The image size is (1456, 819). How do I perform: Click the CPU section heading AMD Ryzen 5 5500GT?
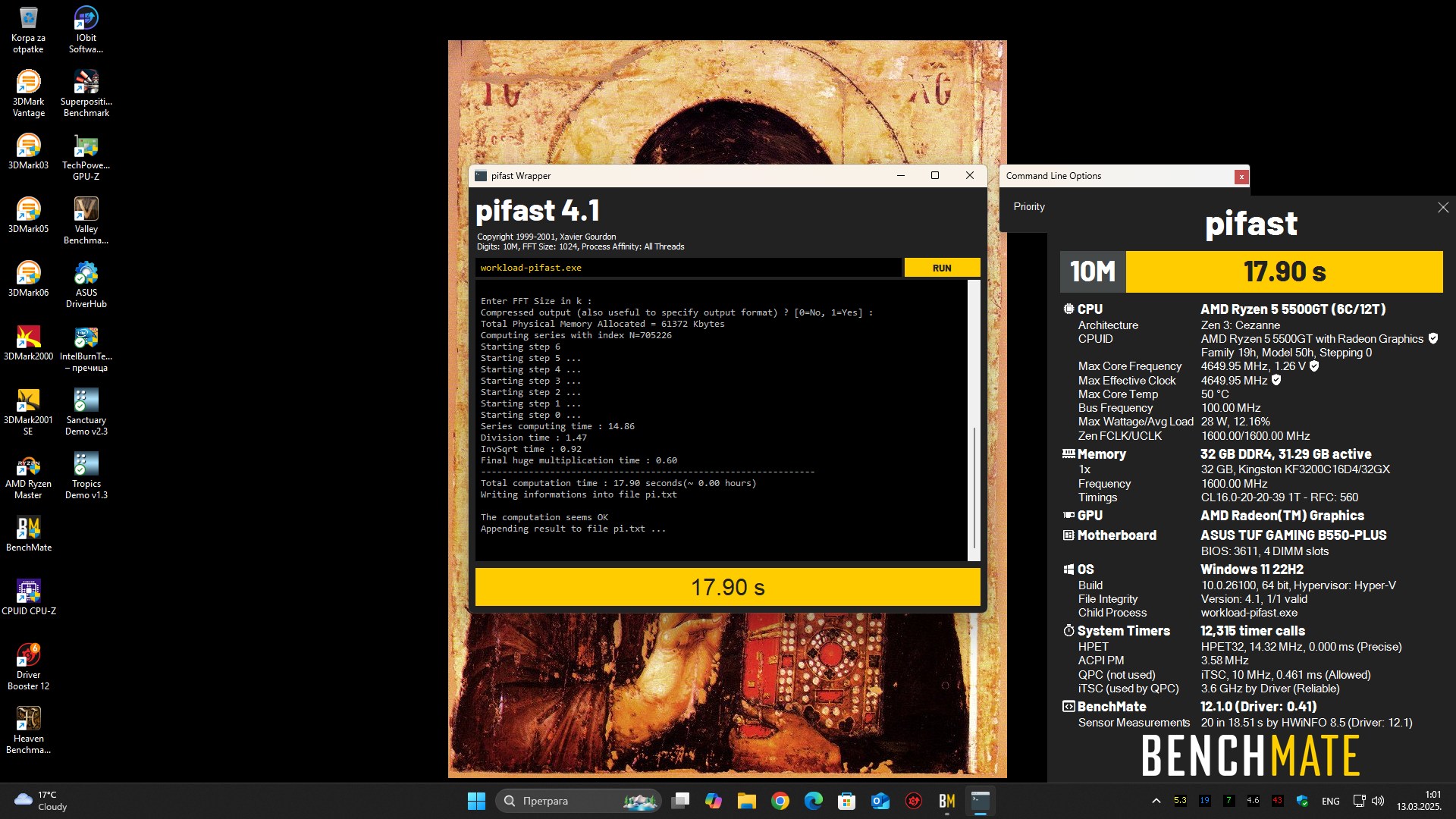[x=1292, y=309]
